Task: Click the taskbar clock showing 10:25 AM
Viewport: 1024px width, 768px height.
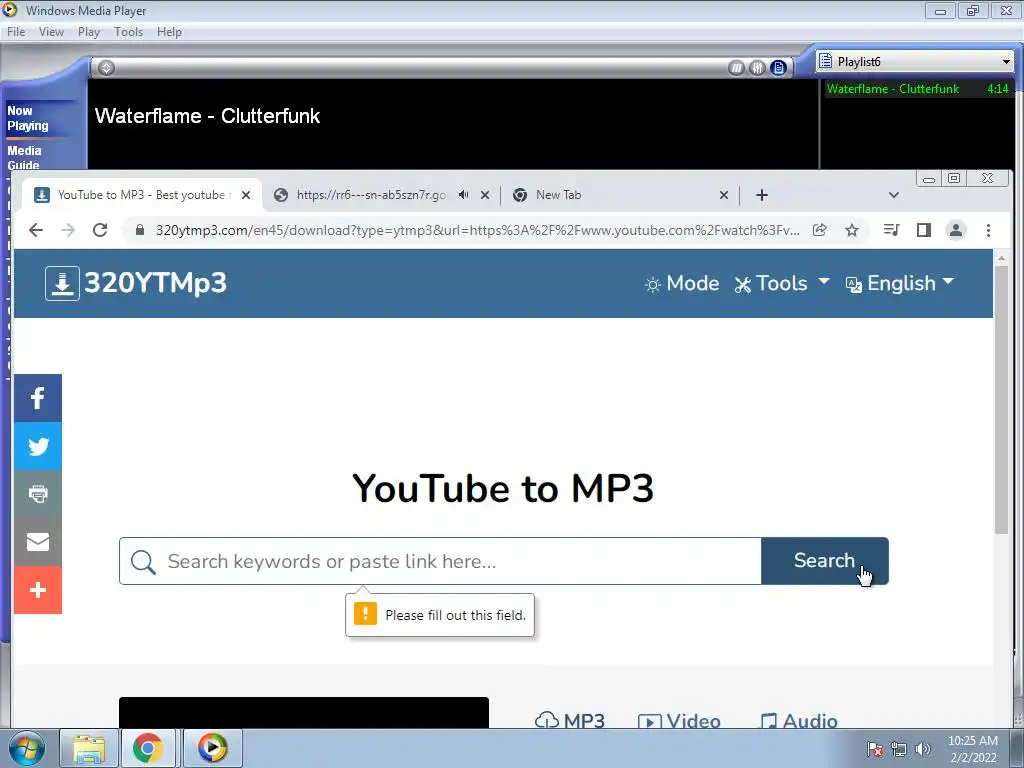Action: tap(973, 749)
